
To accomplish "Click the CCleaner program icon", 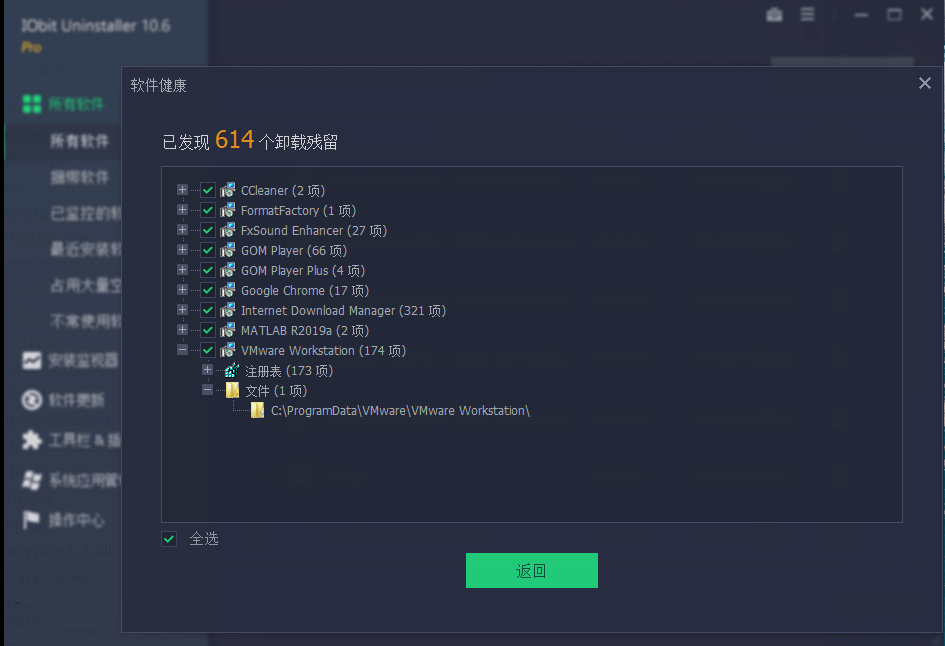I will (x=228, y=190).
